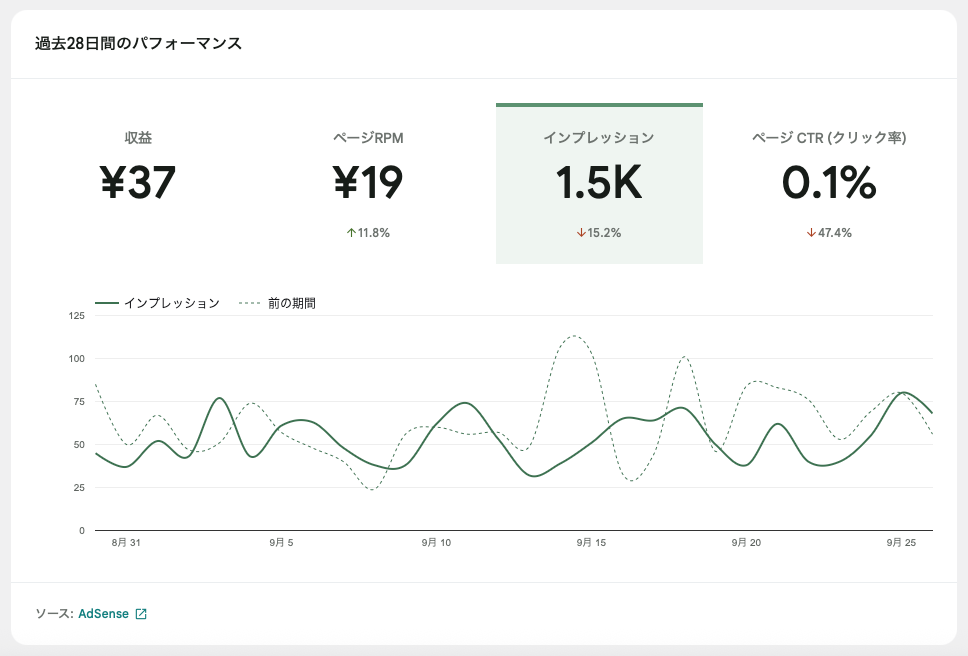Viewport: 968px width, 656px height.
Task: Open the AdSense source link
Action: pos(103,614)
